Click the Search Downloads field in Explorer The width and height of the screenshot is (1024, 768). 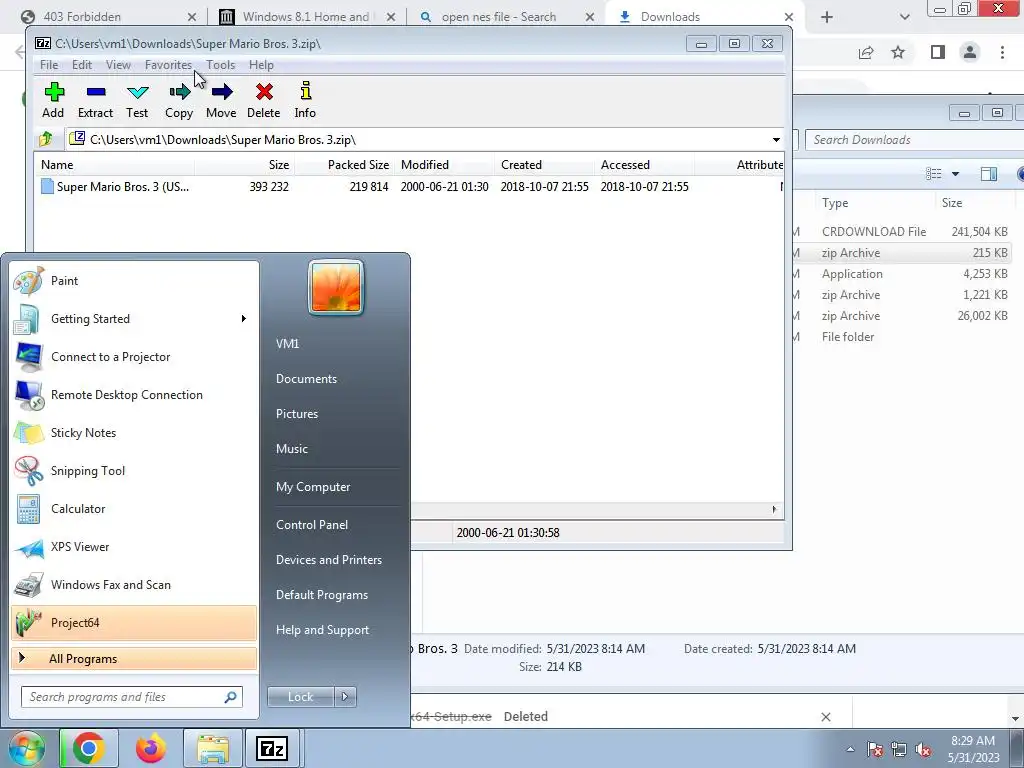pyautogui.click(x=914, y=140)
